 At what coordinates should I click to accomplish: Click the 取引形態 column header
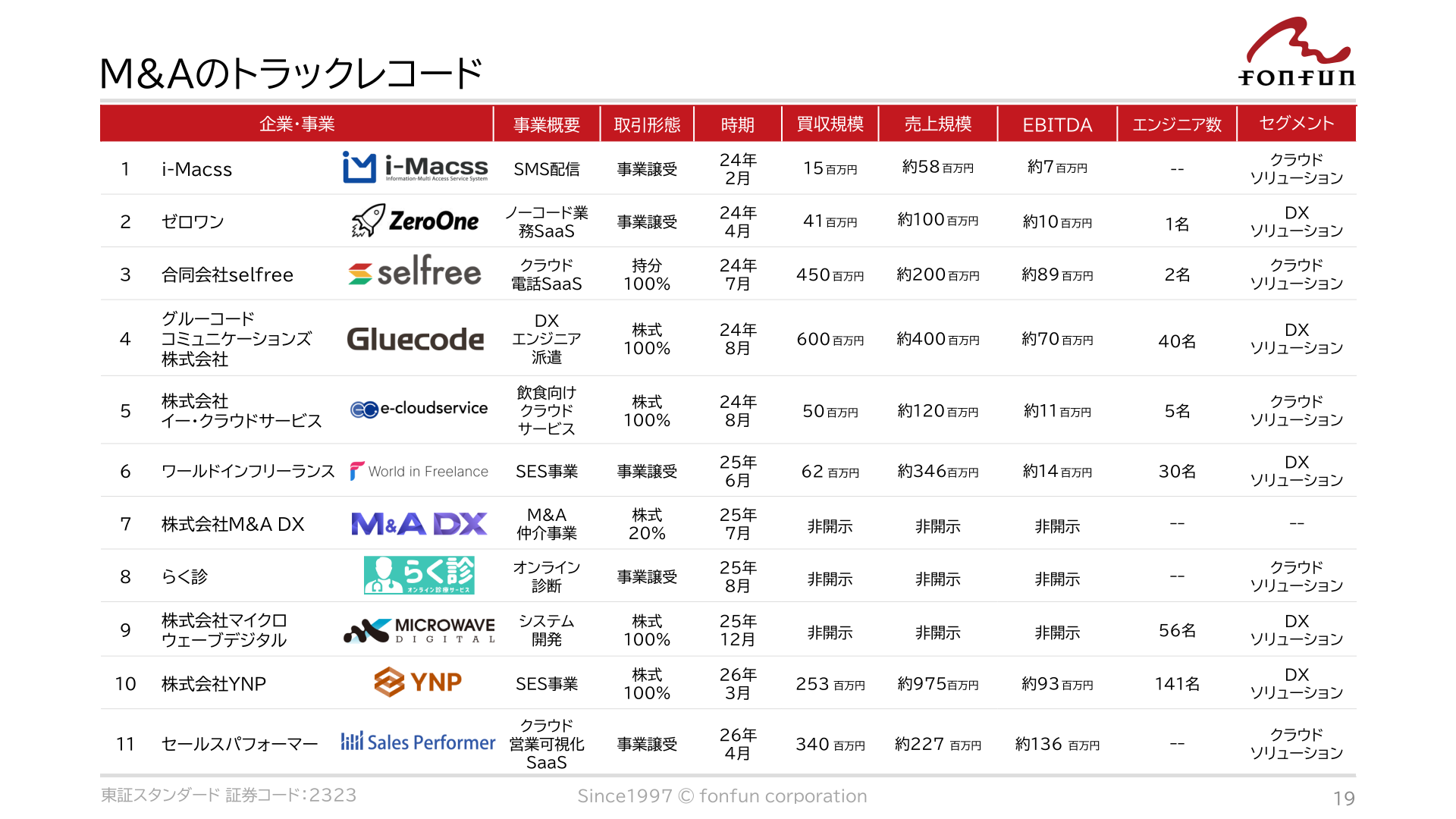[647, 124]
